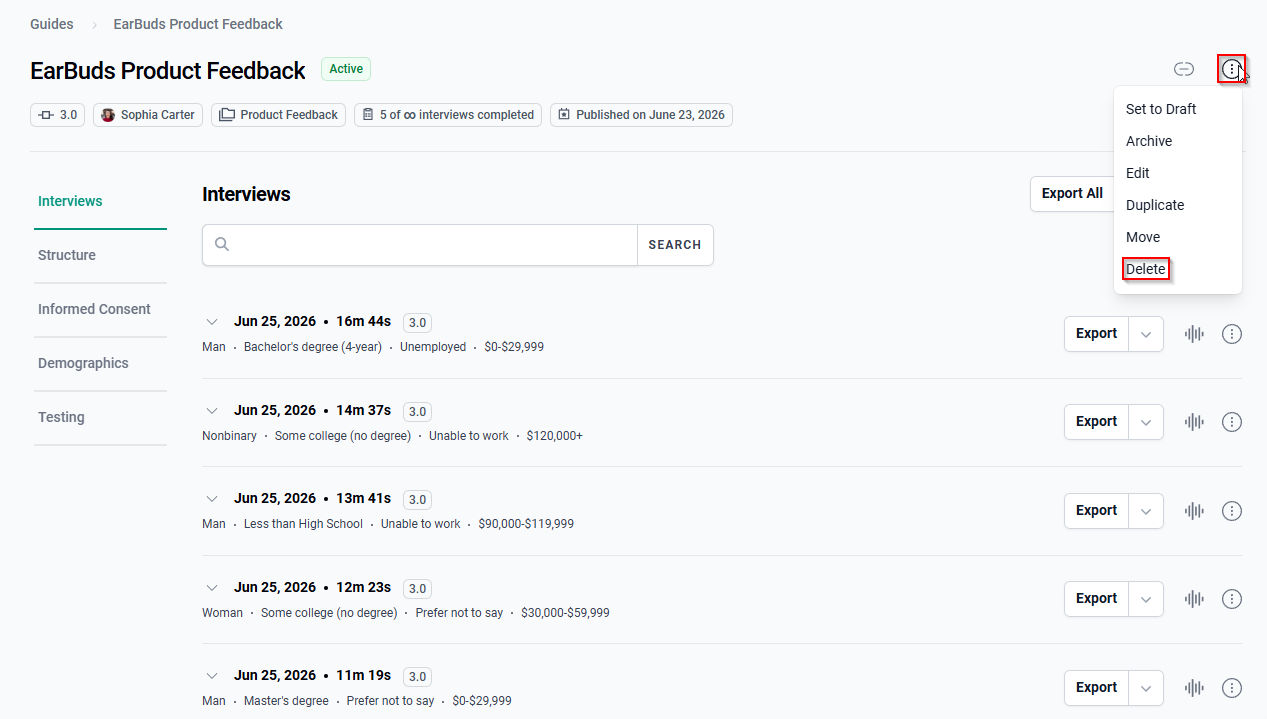Open Export dropdown arrow for 14m 37s interview
Viewport: 1267px width, 719px height.
click(1147, 422)
